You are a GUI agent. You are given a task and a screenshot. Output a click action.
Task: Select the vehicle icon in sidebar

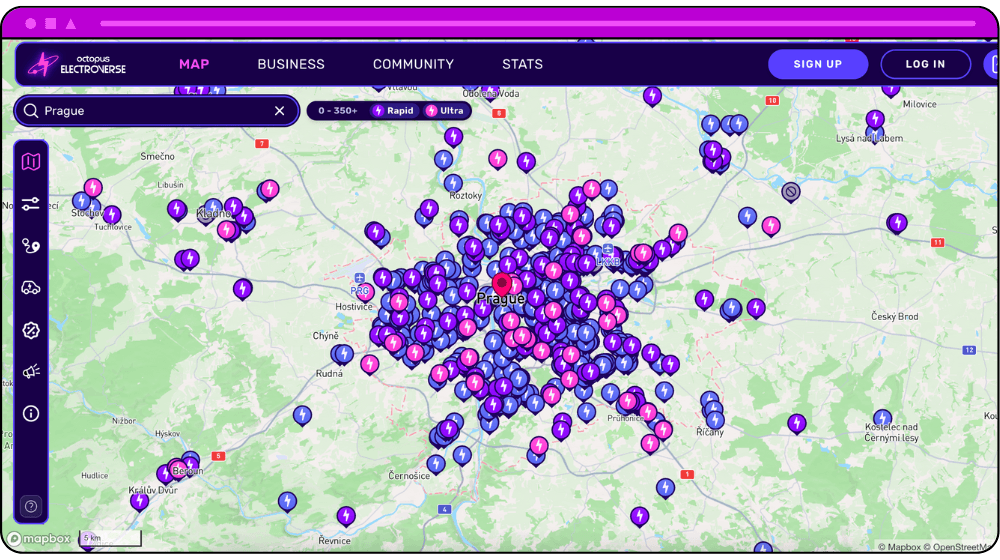tap(31, 288)
